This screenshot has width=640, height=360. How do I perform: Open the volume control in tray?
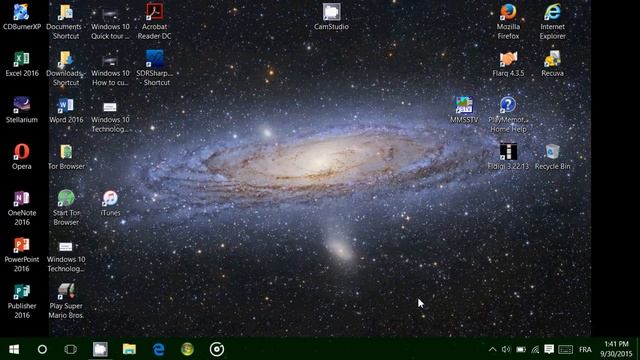[506, 349]
